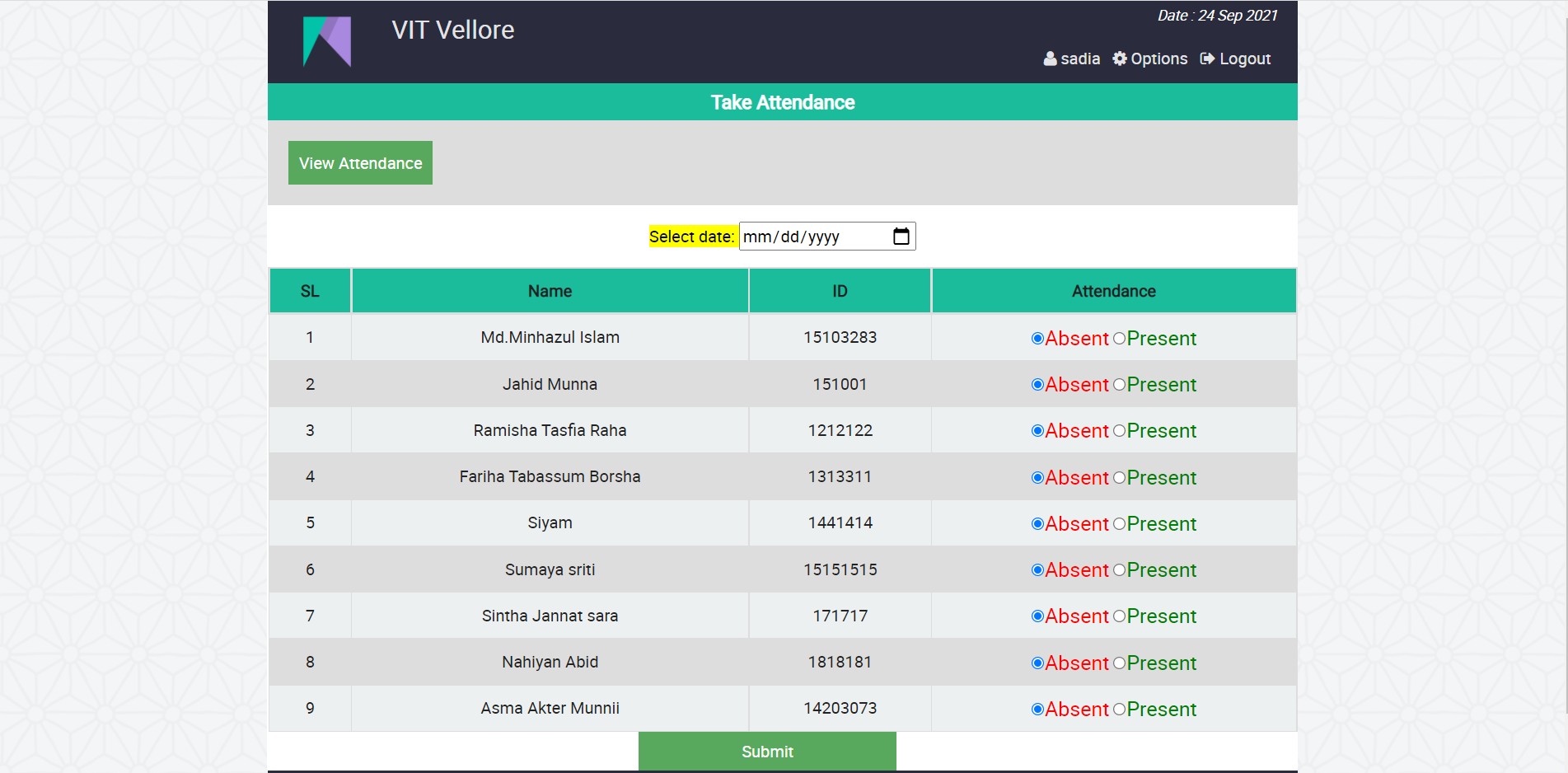Click the Date : 24 Sep 2021 text
The height and width of the screenshot is (773, 1568).
(1217, 16)
